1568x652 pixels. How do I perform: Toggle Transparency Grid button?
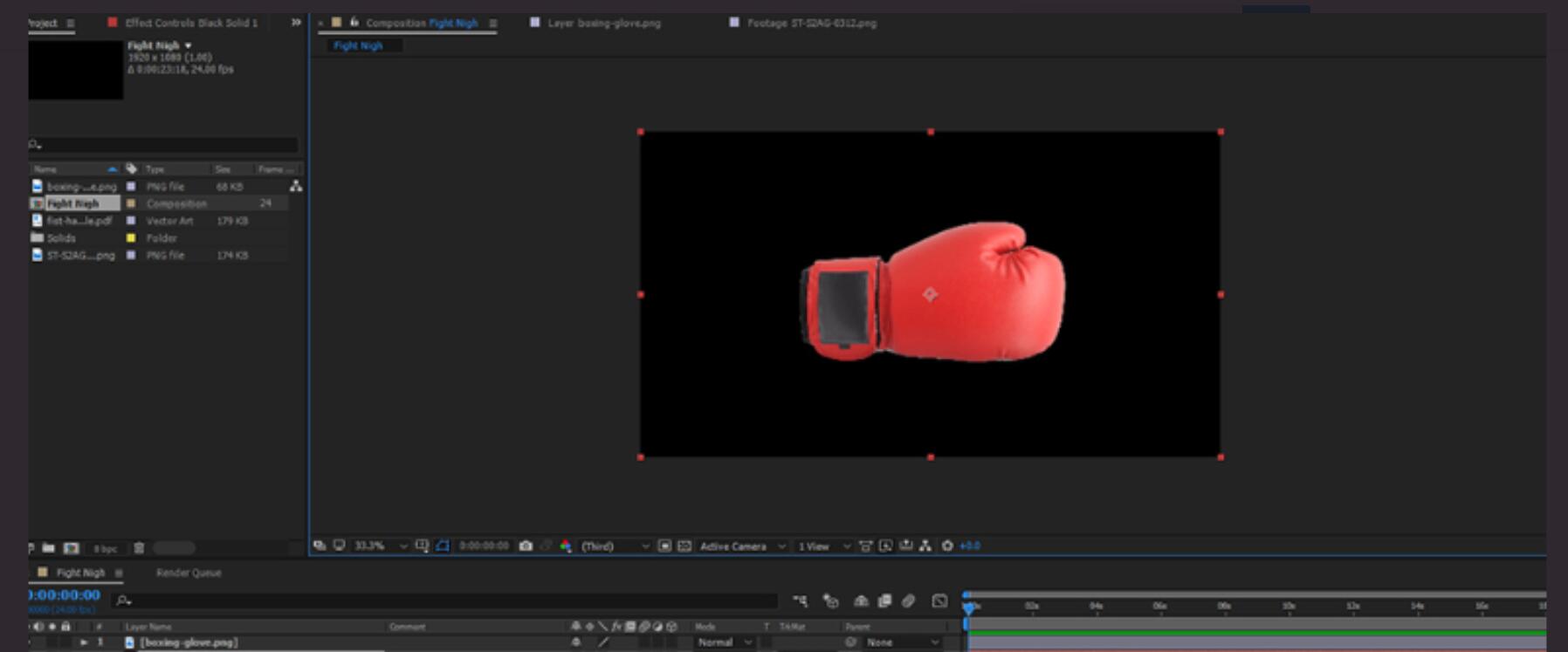684,546
